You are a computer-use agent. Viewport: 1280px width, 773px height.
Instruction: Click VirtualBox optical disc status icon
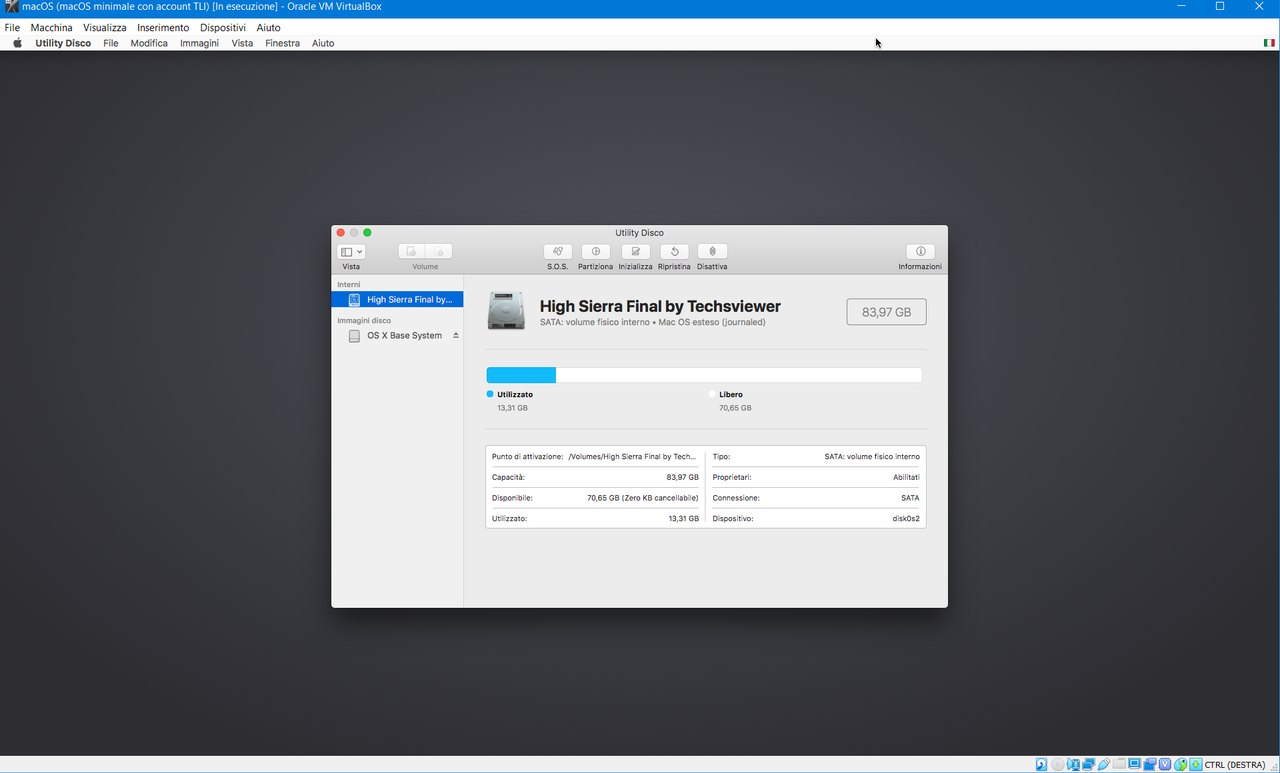click(x=1058, y=765)
